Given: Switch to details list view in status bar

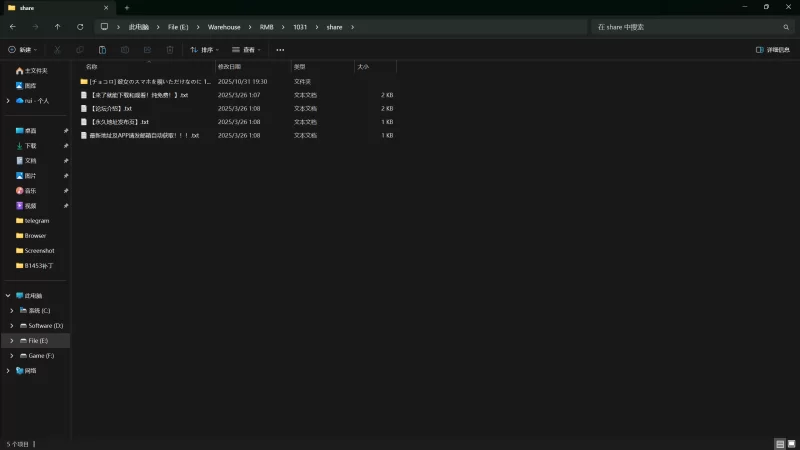Looking at the screenshot, I should (x=779, y=443).
